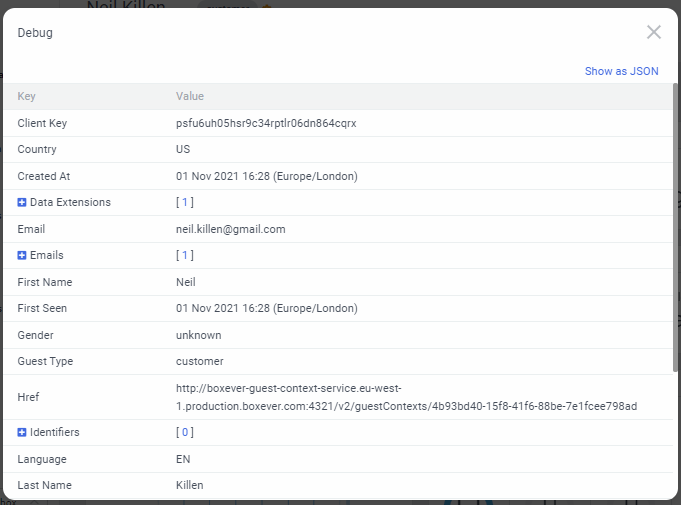
Task: Click the Country value US
Action: (x=183, y=150)
